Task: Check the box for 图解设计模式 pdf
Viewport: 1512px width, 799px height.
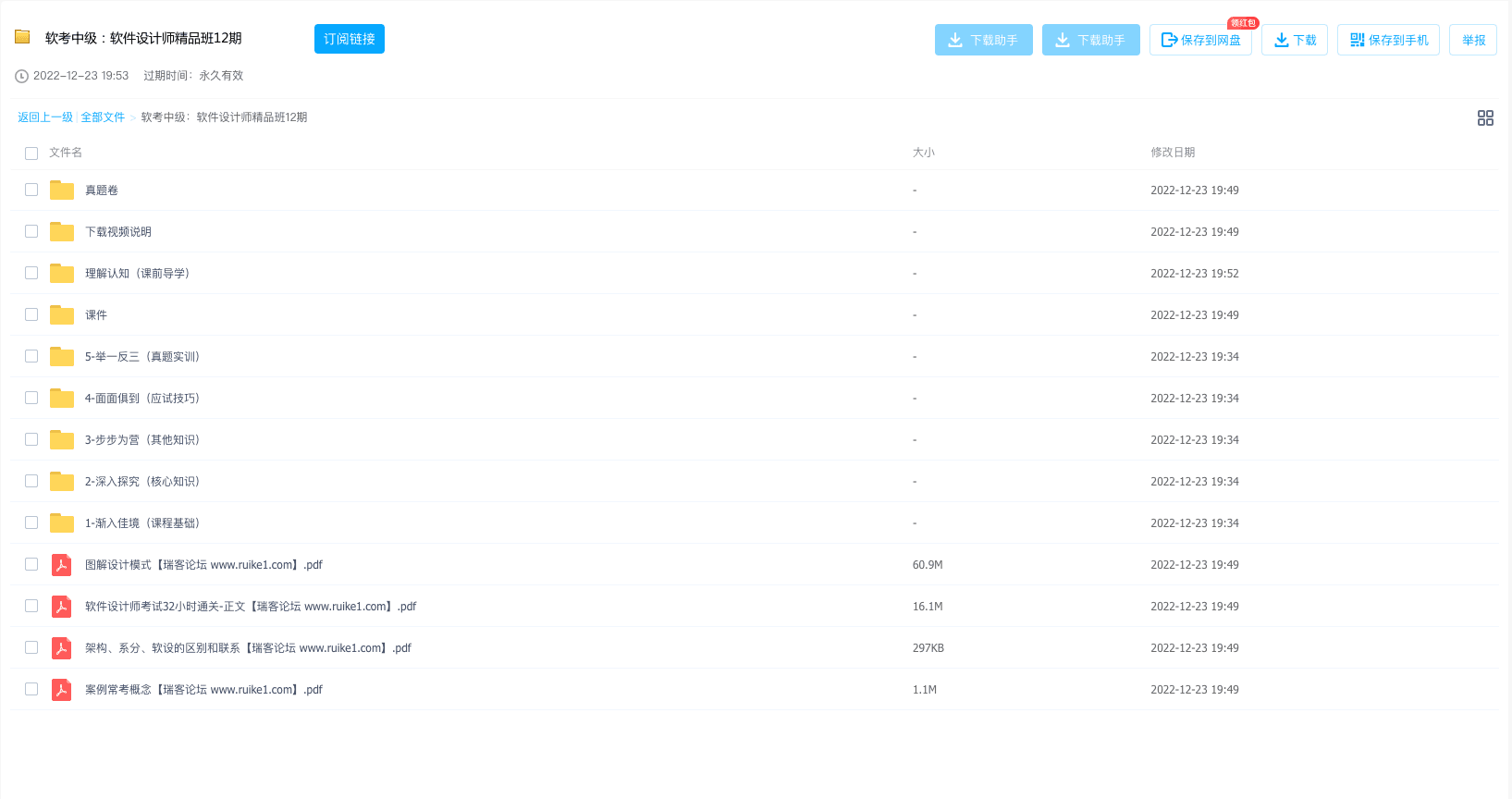Action: (x=31, y=564)
